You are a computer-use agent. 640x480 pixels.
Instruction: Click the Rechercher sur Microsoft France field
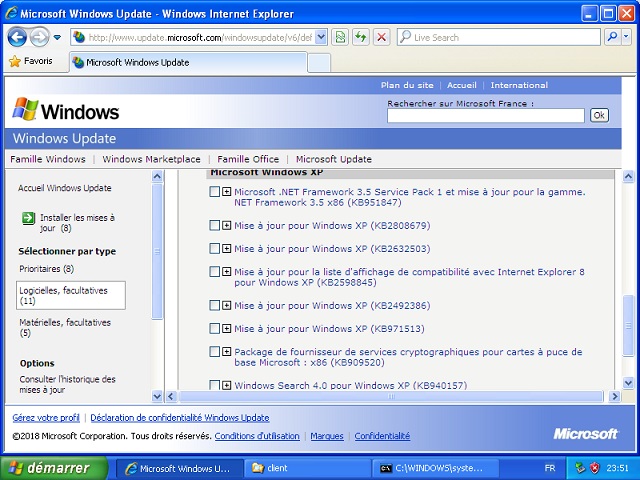pos(485,115)
